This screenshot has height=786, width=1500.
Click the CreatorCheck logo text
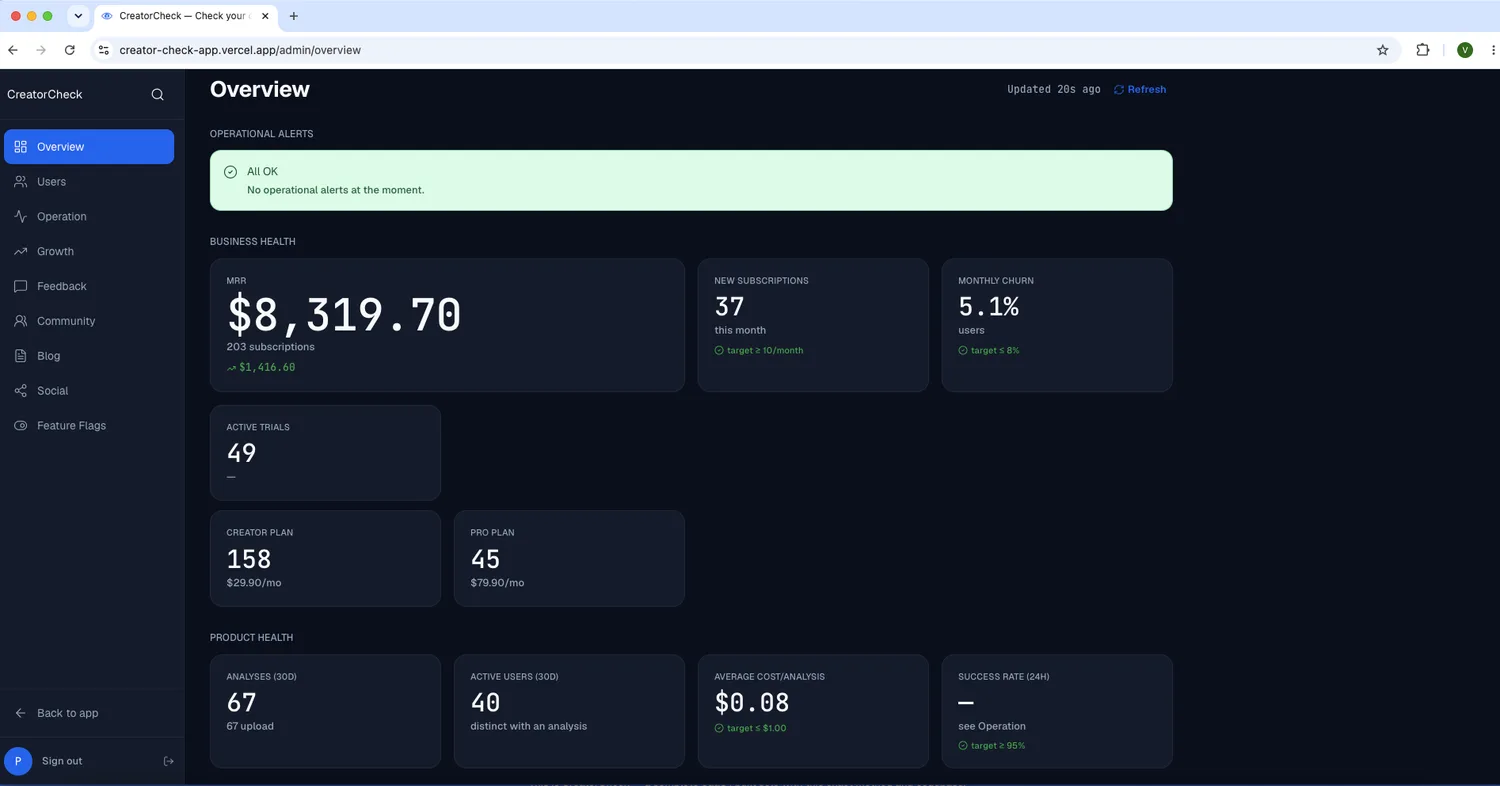pos(45,94)
